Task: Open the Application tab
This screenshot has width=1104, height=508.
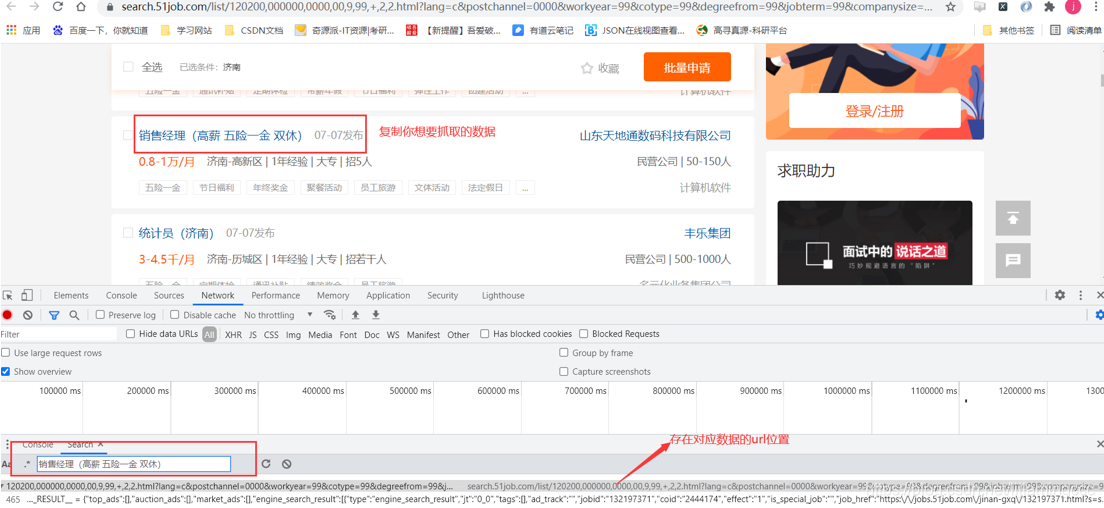Action: 388,296
